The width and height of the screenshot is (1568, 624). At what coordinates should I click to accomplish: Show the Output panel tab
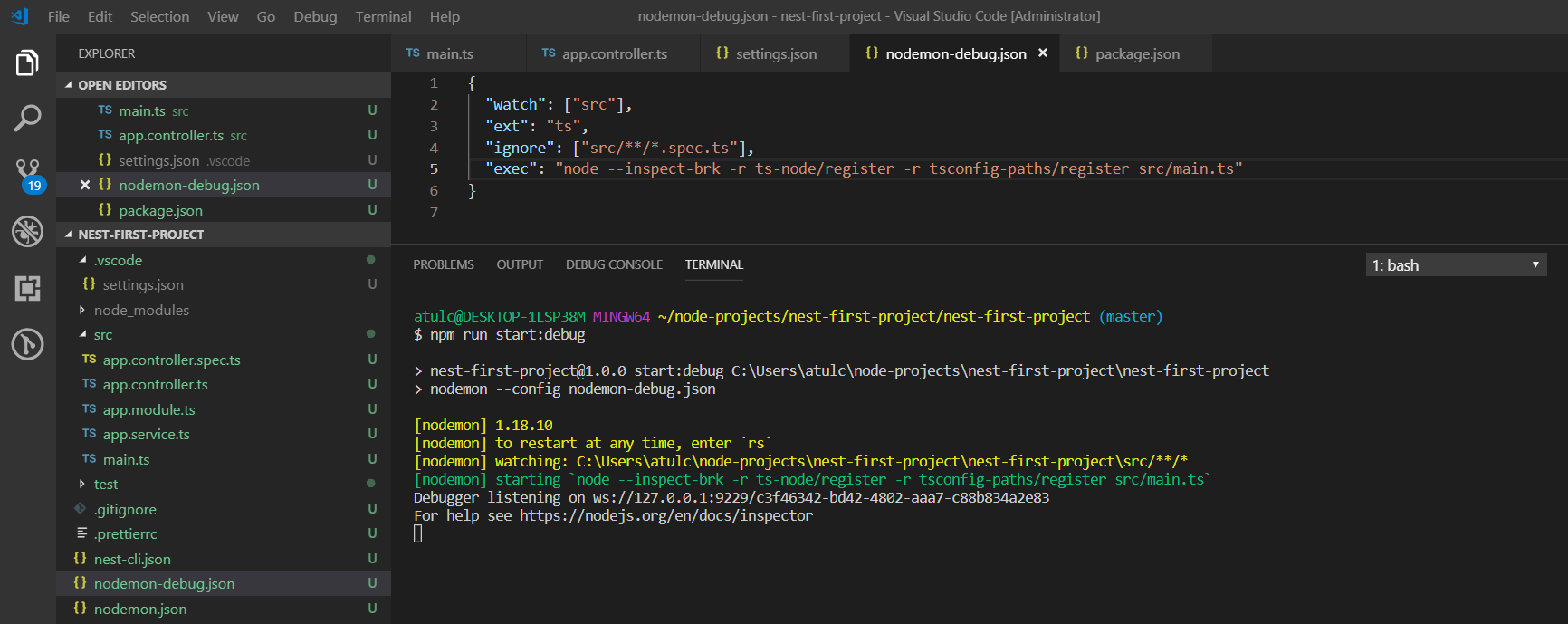(x=520, y=264)
